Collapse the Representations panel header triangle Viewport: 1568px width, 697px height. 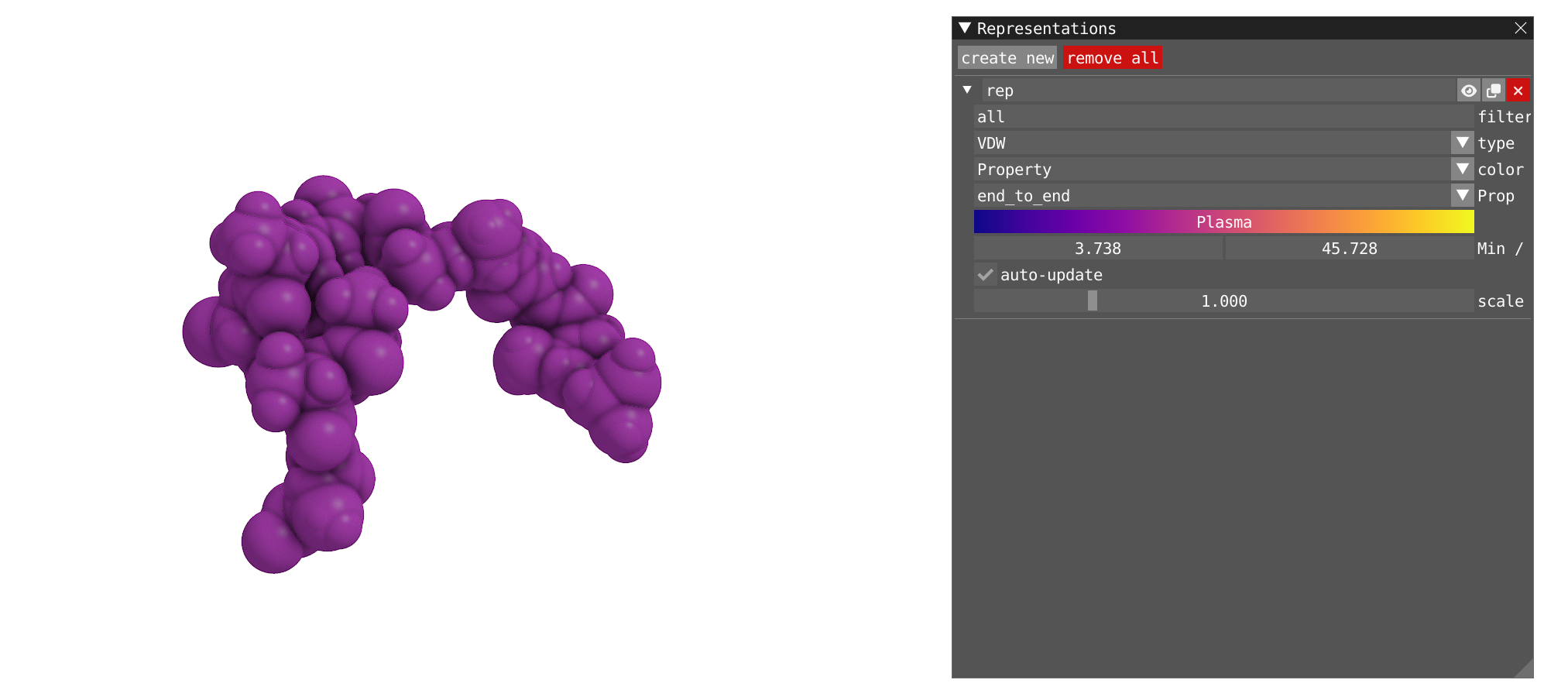pyautogui.click(x=965, y=28)
